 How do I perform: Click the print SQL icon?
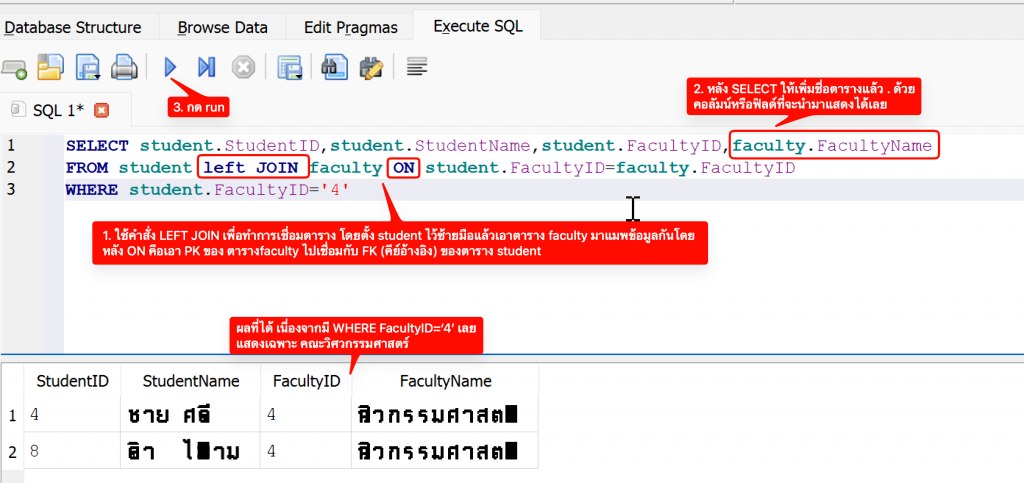point(123,68)
